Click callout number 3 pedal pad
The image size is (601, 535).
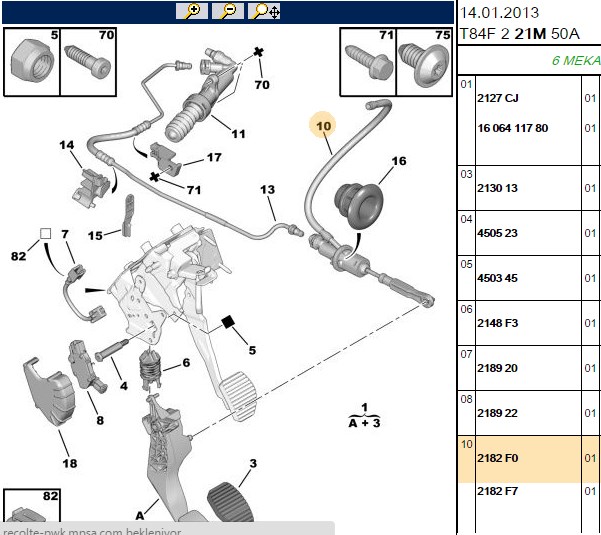coord(253,463)
